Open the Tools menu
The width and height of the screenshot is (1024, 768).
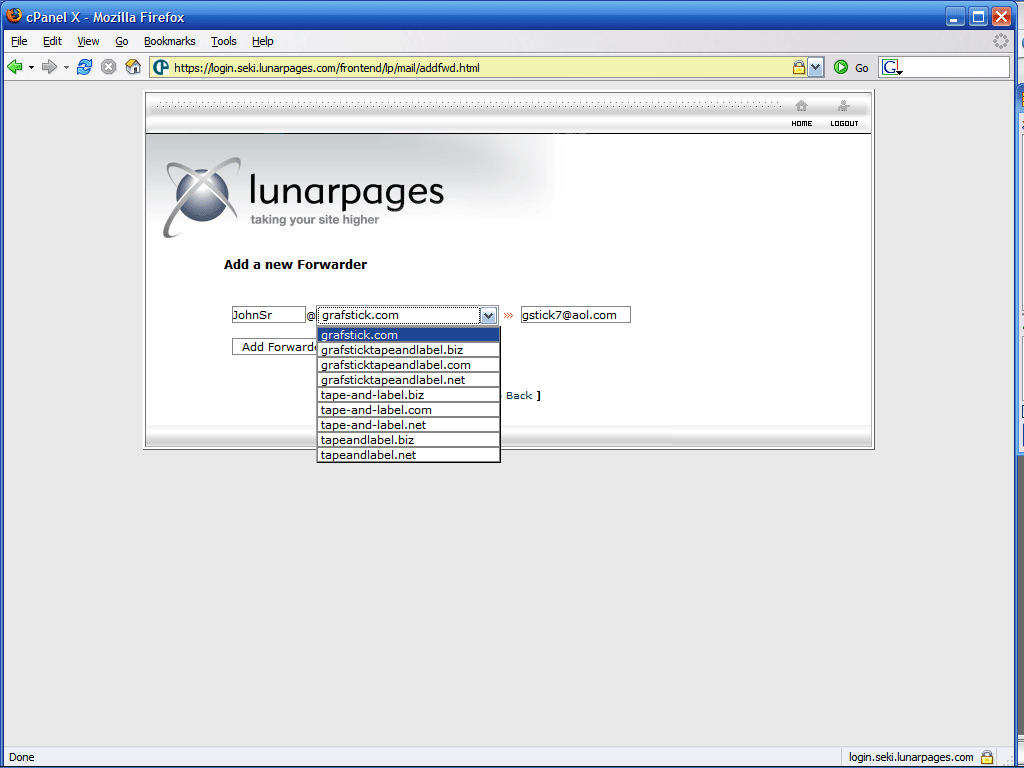(x=223, y=41)
